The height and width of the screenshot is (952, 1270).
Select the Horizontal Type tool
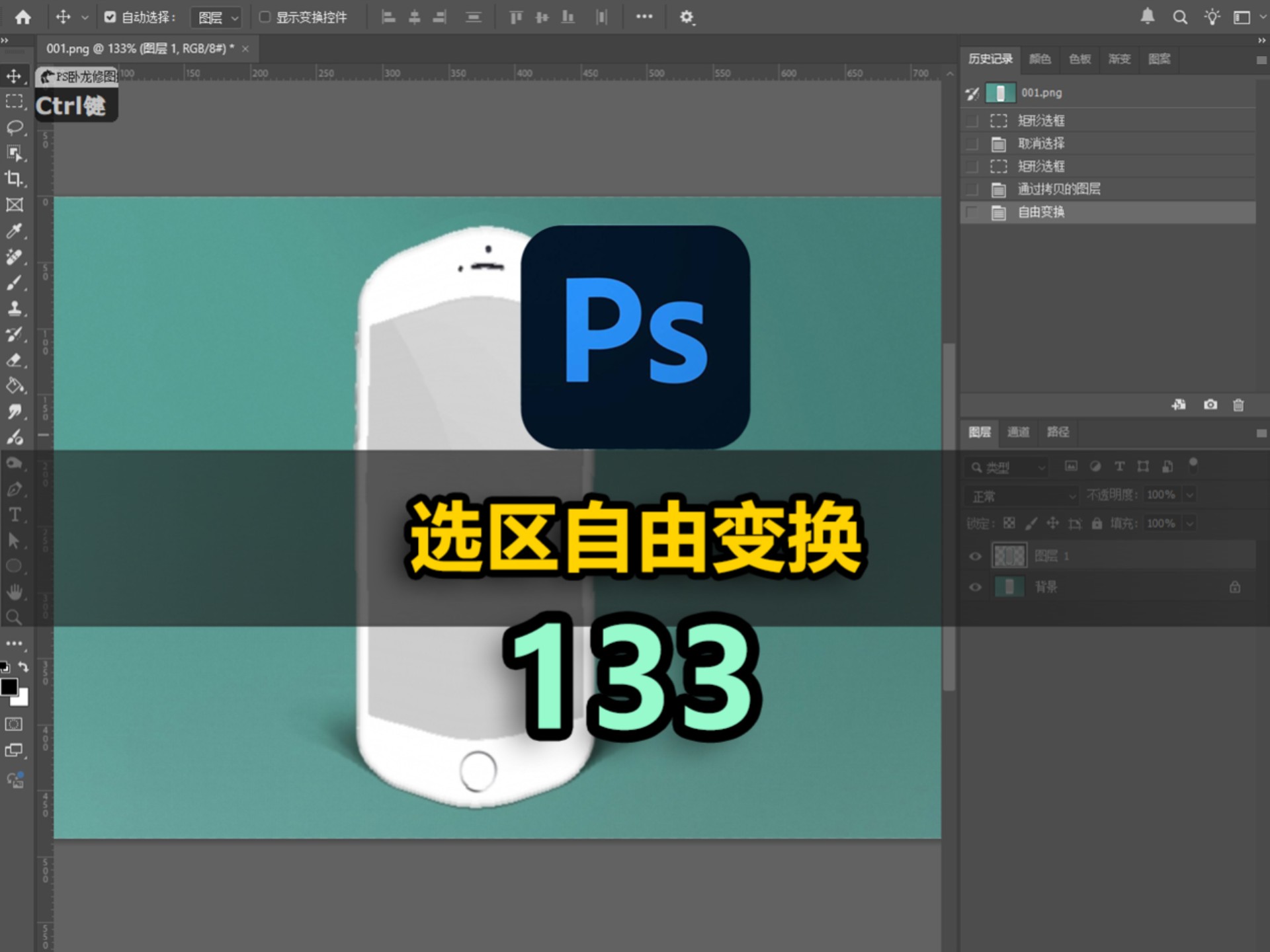(14, 515)
